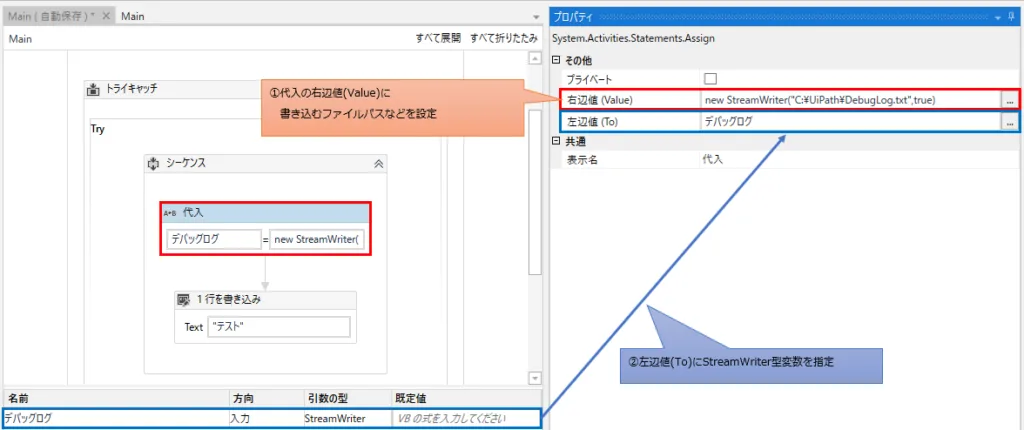
Task: Click すべて展開 to expand all
Action: pos(438,39)
